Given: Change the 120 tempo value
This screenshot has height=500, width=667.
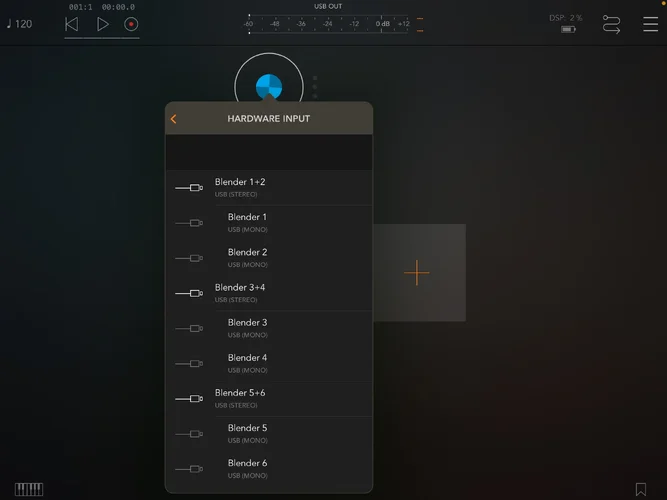Looking at the screenshot, I should pos(20,24).
